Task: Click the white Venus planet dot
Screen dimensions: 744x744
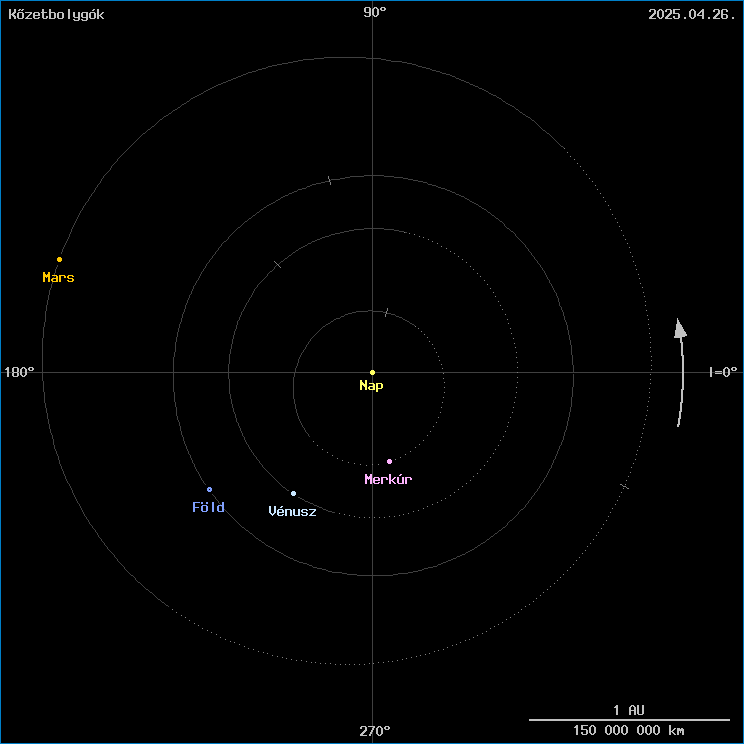Action: coord(293,493)
